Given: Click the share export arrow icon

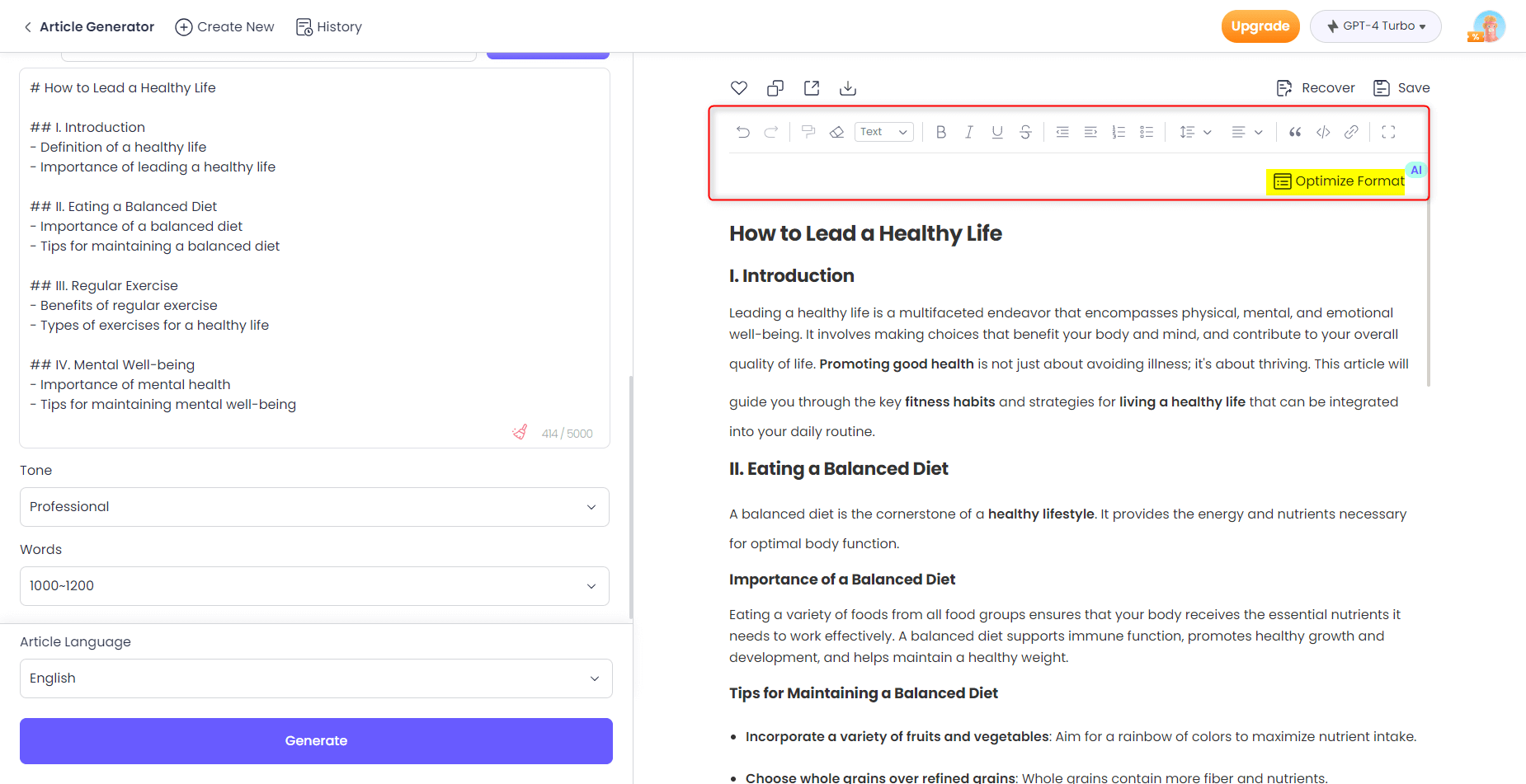Looking at the screenshot, I should pyautogui.click(x=812, y=88).
